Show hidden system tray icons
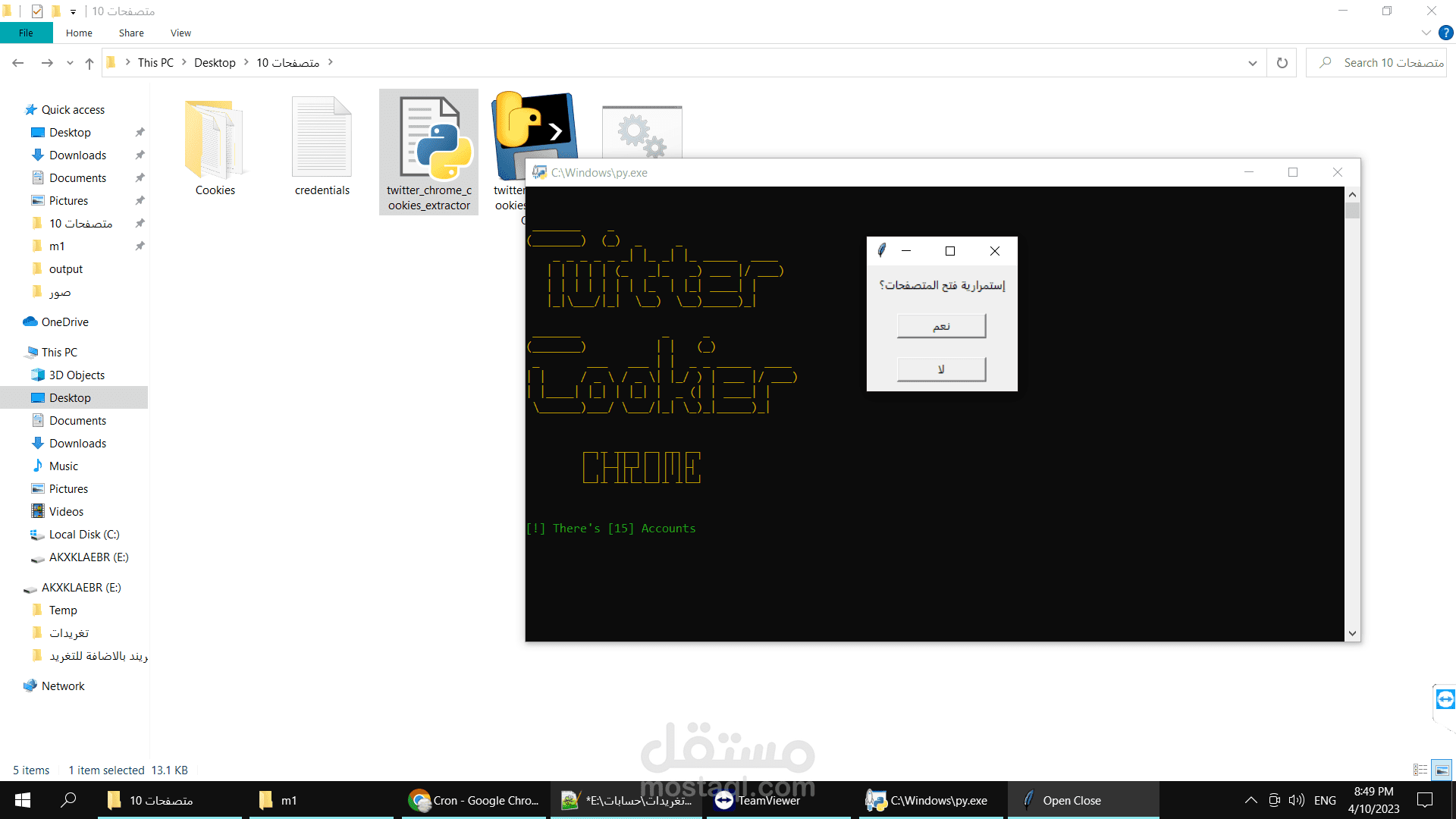The height and width of the screenshot is (819, 1456). click(1251, 800)
